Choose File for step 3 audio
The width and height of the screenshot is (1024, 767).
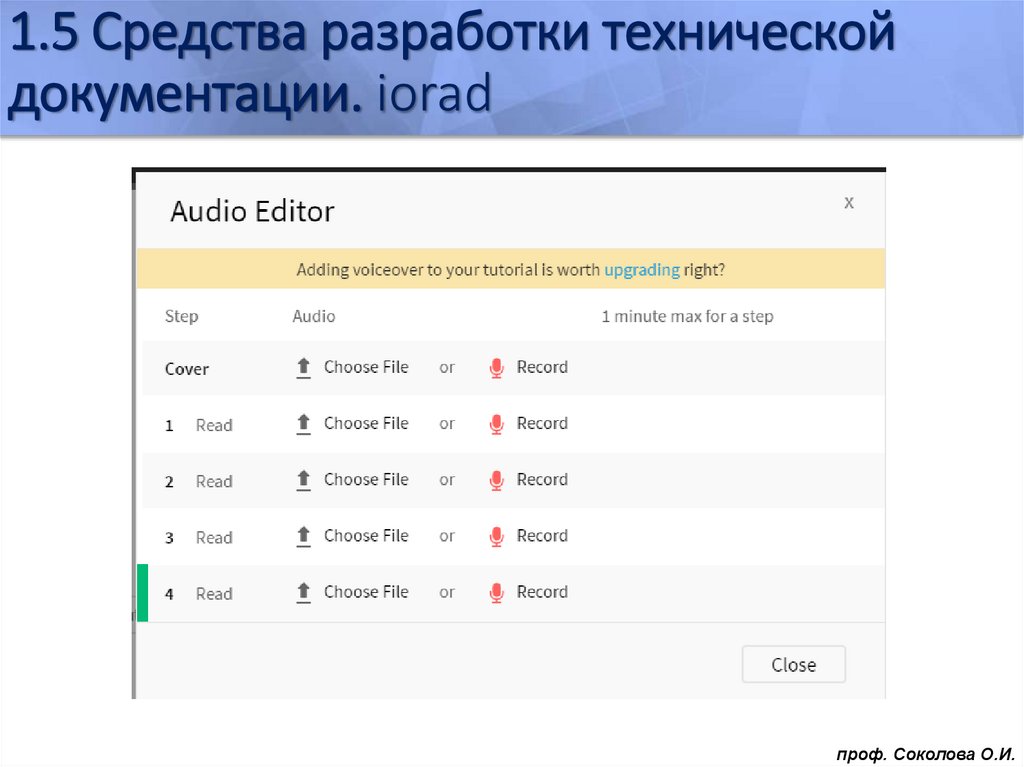pos(365,535)
